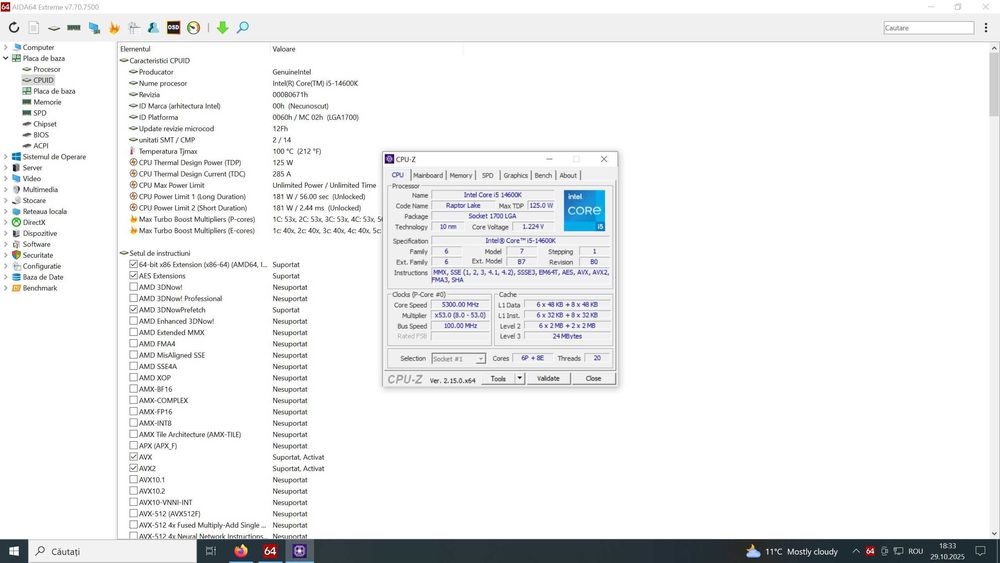The height and width of the screenshot is (563, 1000).
Task: Click the vertical scrollbar thumb in AIDA64
Action: pyautogui.click(x=994, y=85)
